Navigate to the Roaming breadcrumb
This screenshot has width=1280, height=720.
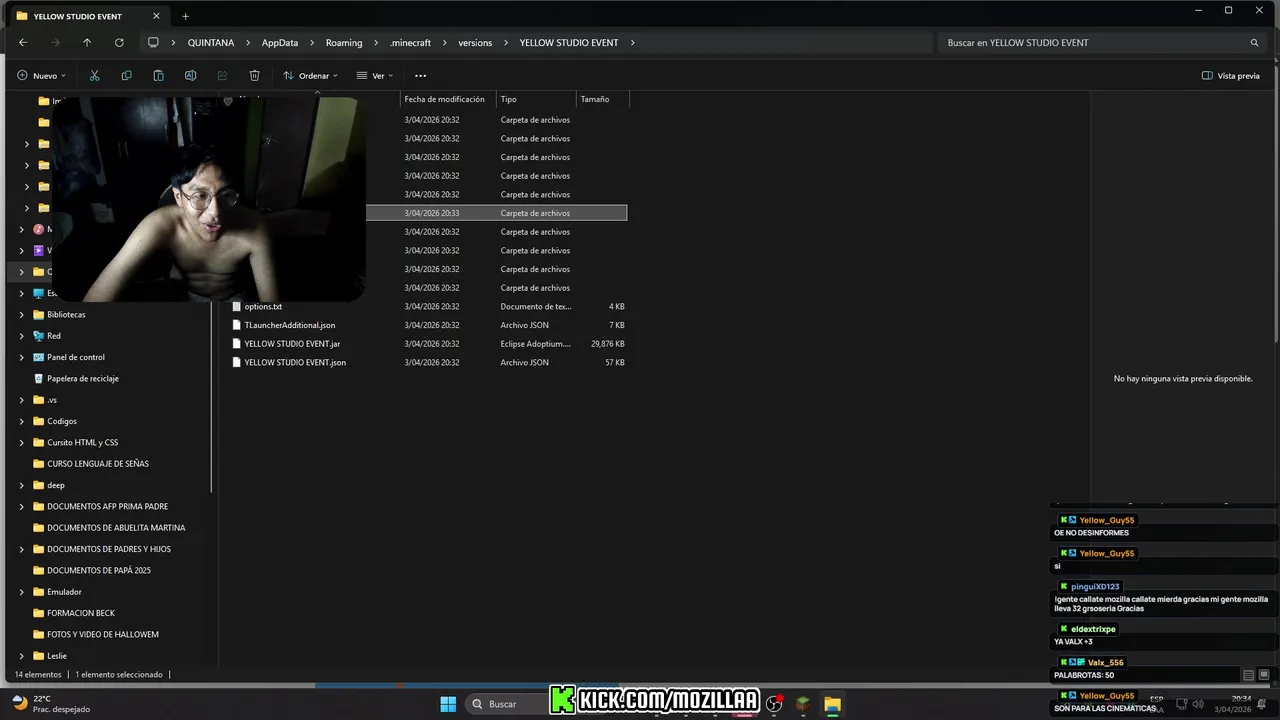(344, 42)
